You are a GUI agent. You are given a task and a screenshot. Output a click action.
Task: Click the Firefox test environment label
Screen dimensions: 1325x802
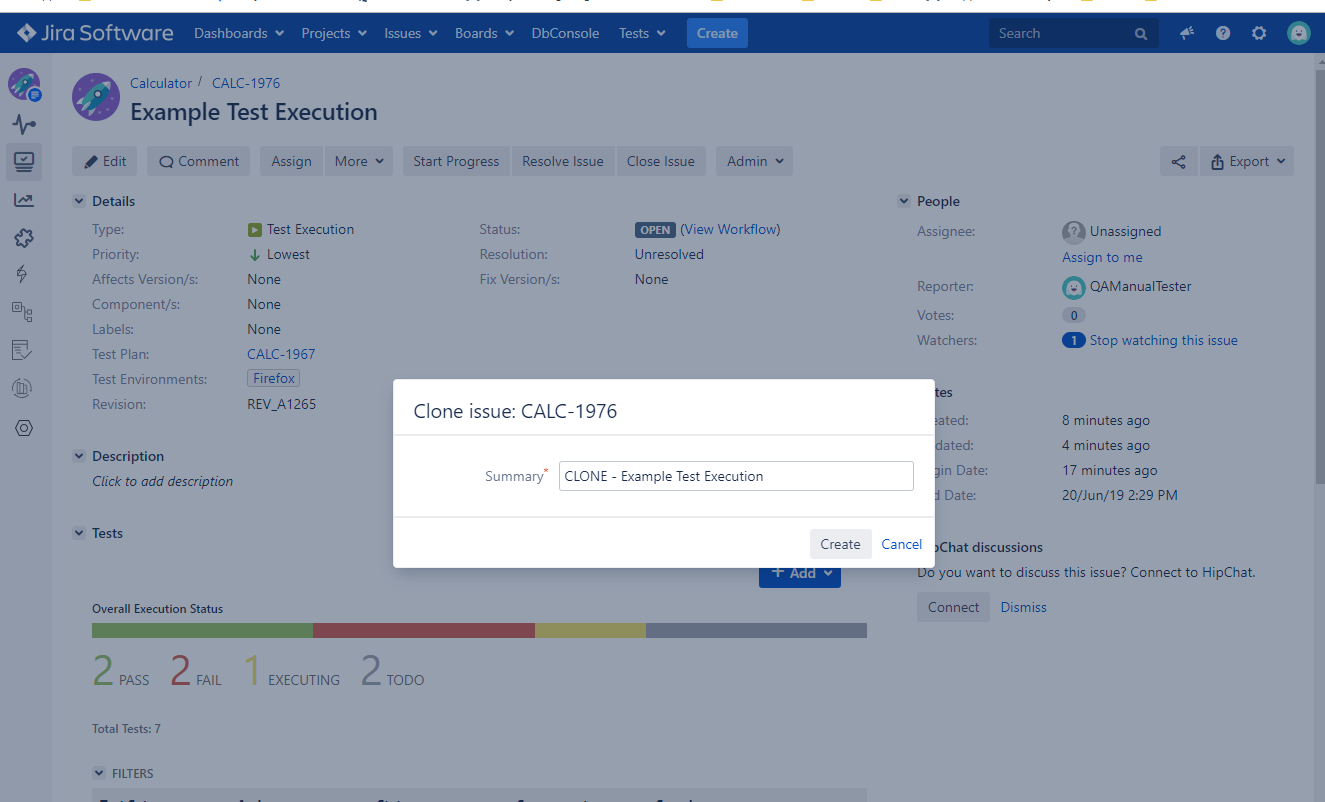pyautogui.click(x=274, y=379)
